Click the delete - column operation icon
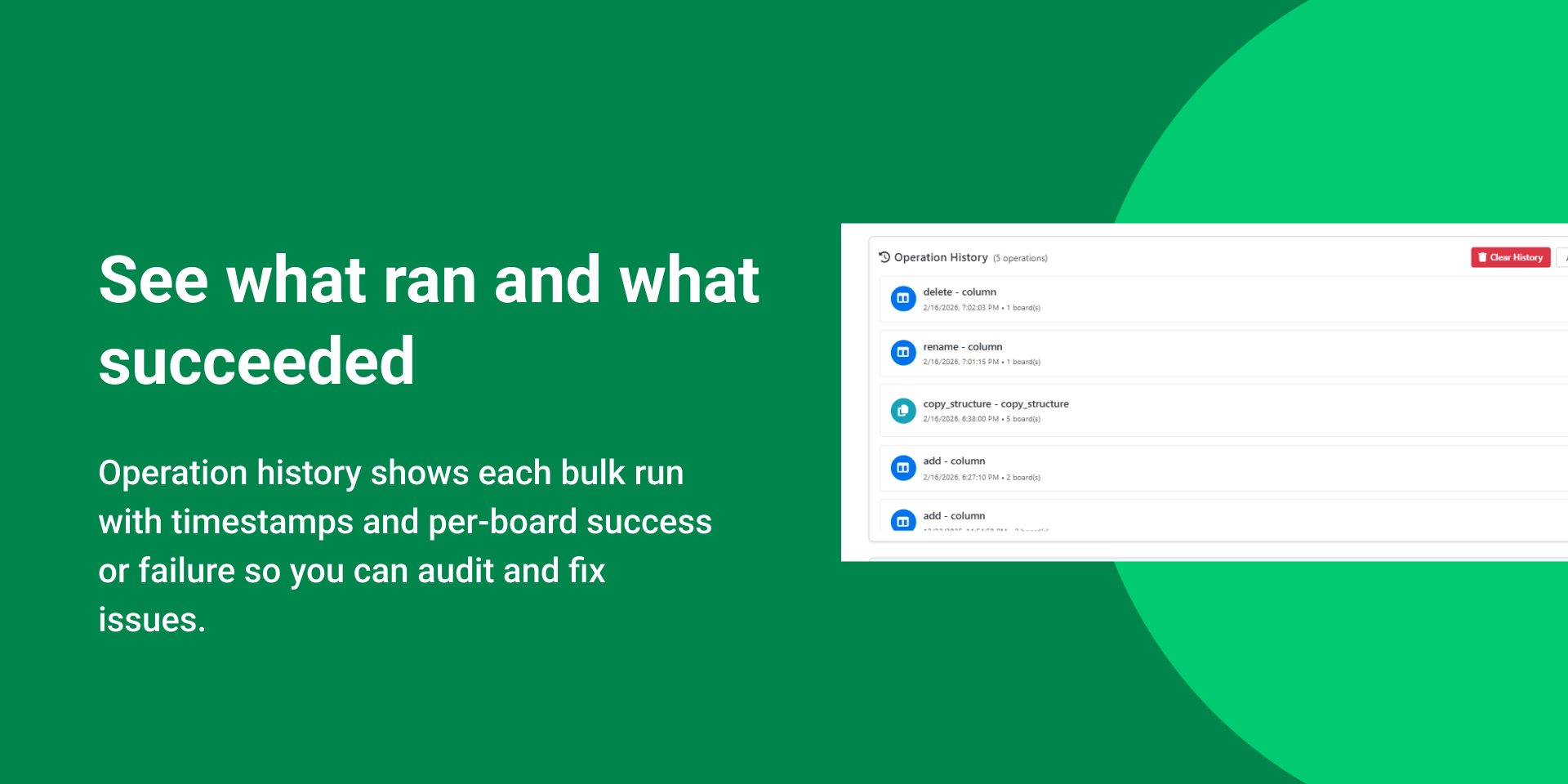 pyautogui.click(x=902, y=299)
